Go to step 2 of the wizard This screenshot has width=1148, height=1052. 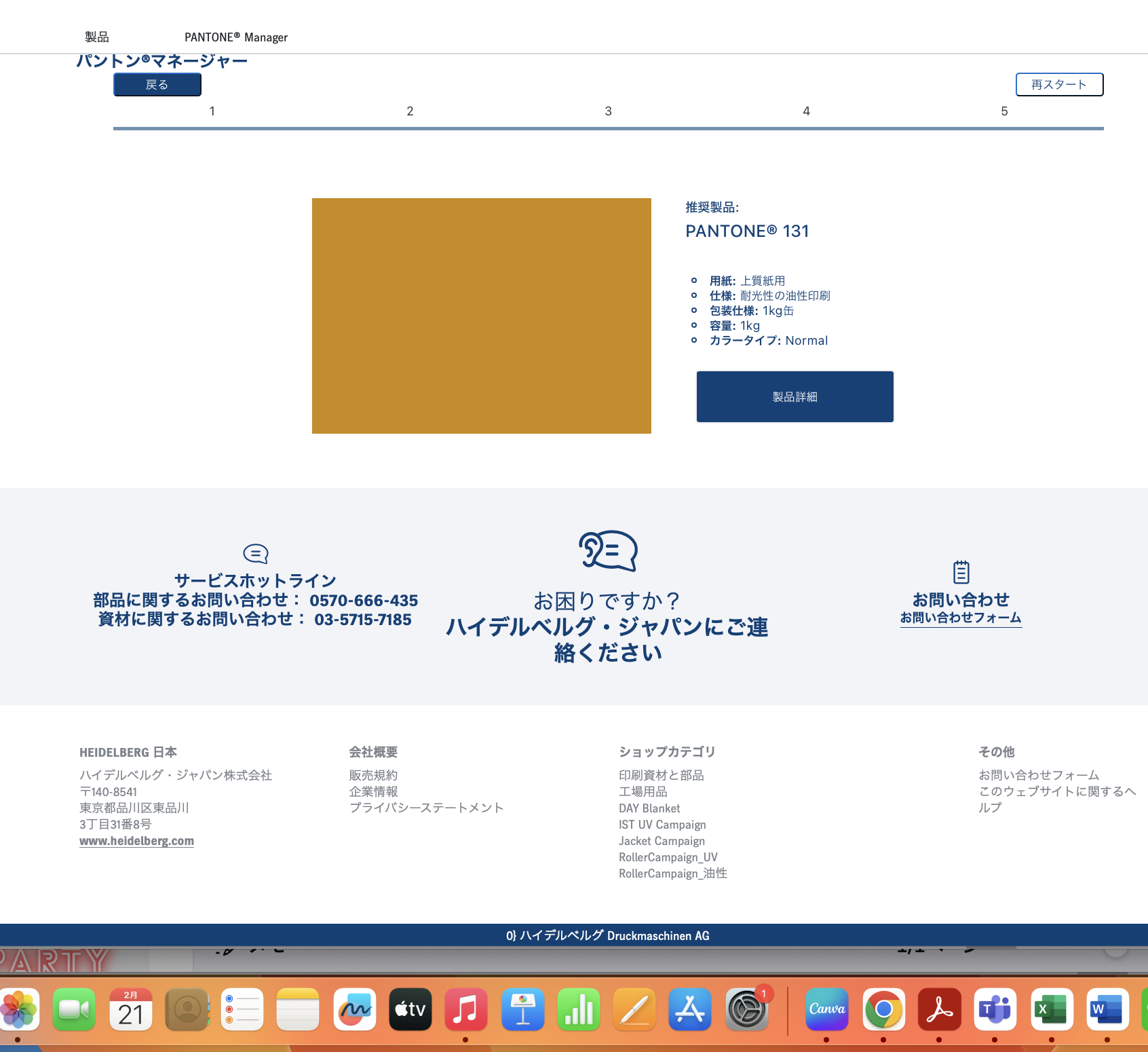pos(410,111)
